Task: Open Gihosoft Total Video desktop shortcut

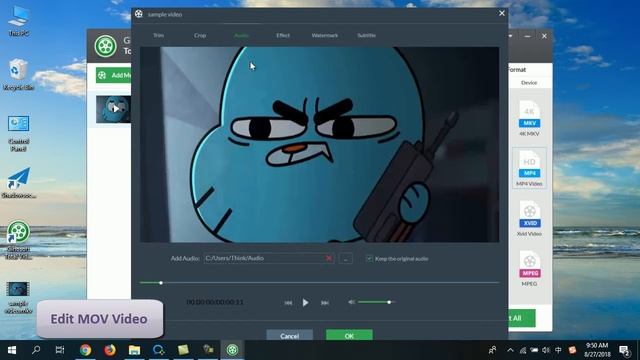Action: coord(18,240)
